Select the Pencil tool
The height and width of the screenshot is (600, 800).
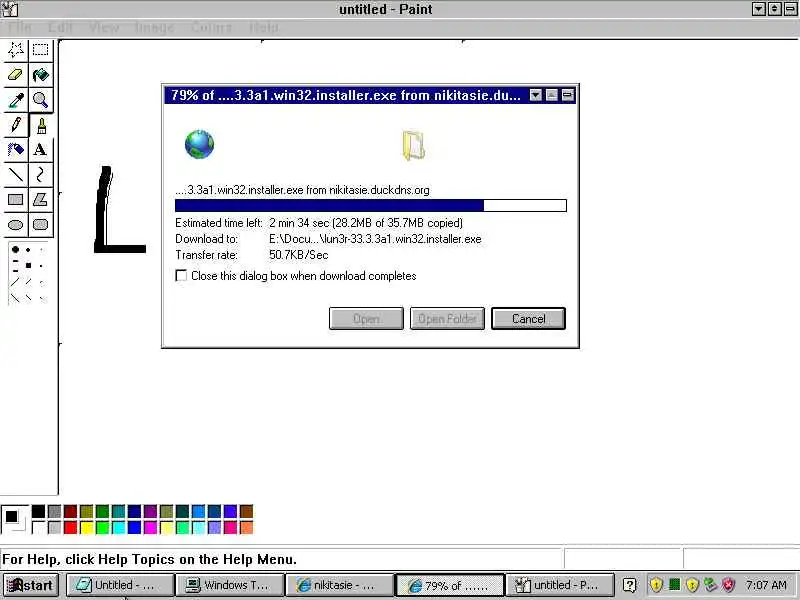tap(16, 124)
